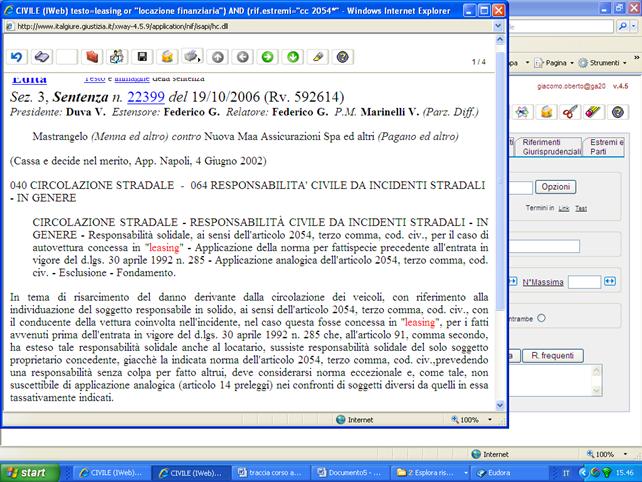Click the scroll up arrow of document scrollbar
This screenshot has width=642, height=482.
(x=500, y=40)
